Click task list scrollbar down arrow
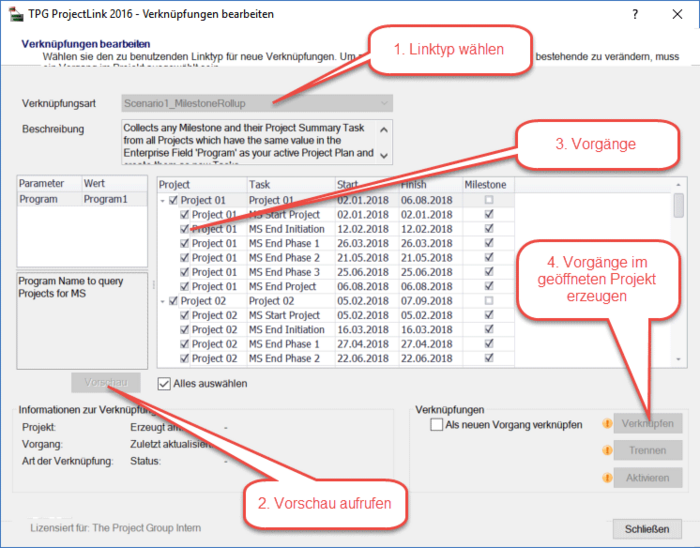 (679, 359)
